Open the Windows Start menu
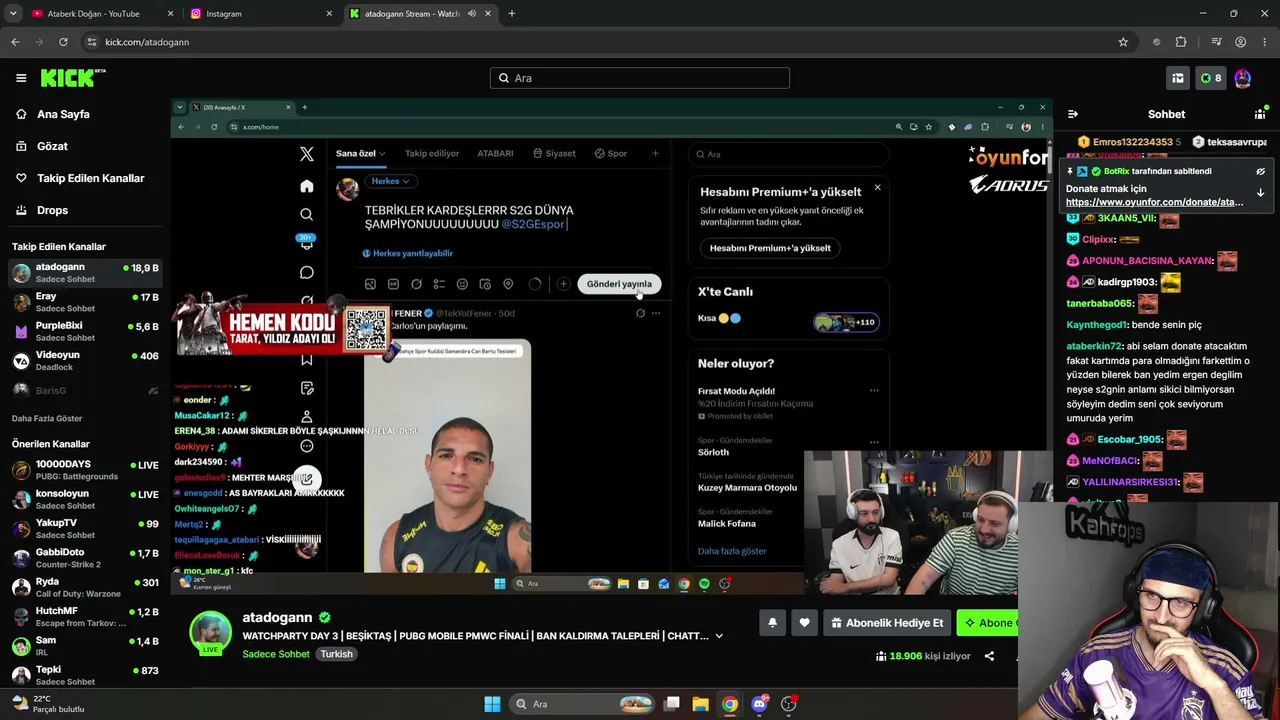The width and height of the screenshot is (1280, 720). click(x=492, y=704)
